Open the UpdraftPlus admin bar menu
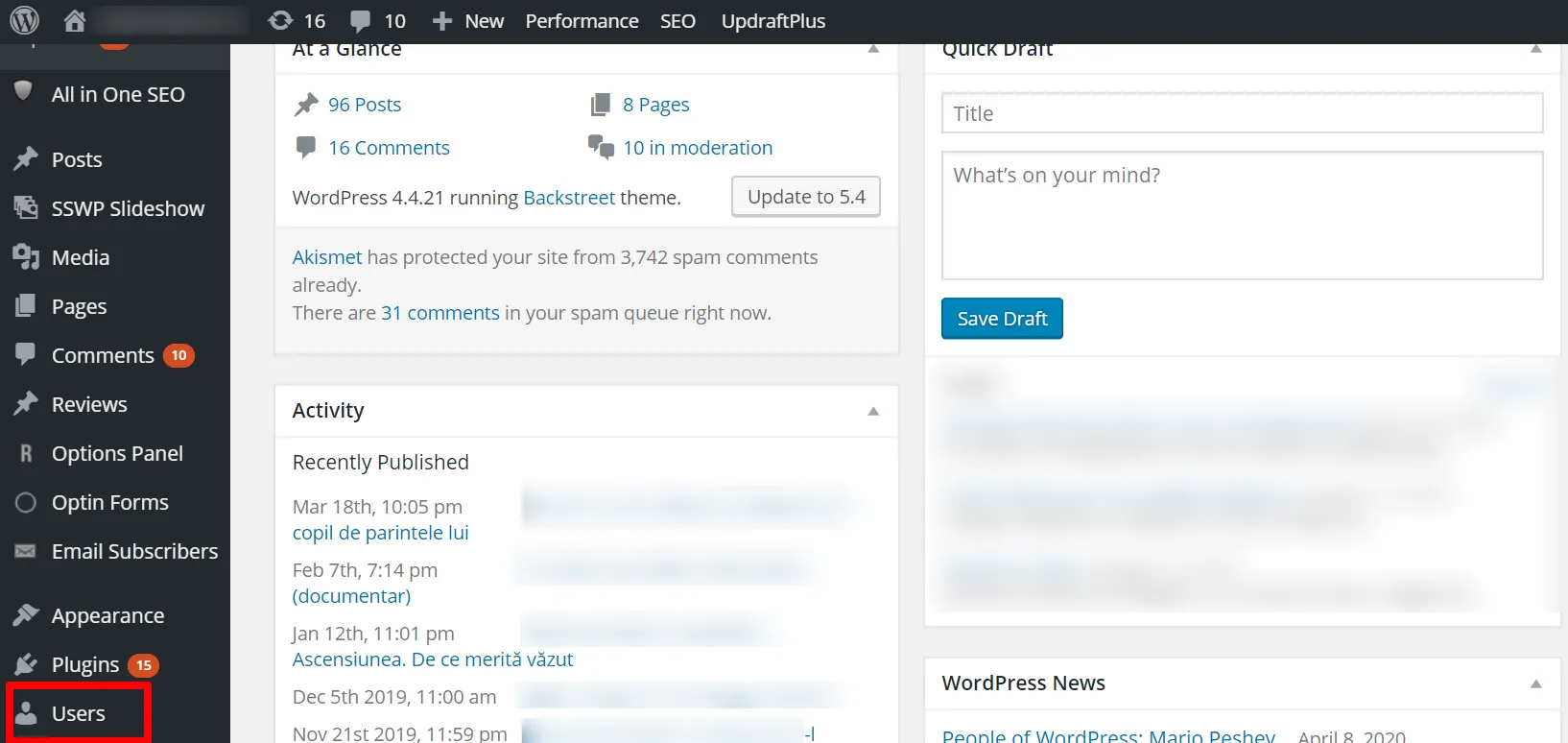Screen dimensions: 1568x743 [773, 21]
